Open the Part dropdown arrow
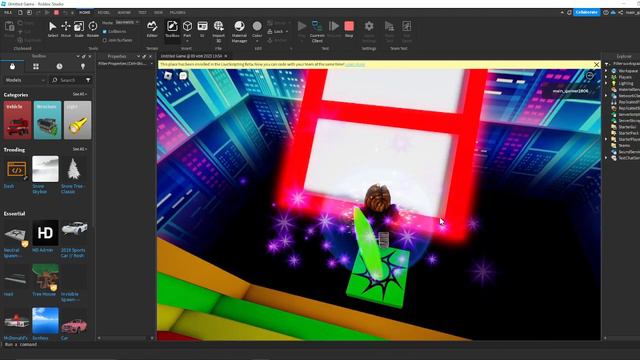This screenshot has height=360, width=640. click(x=187, y=41)
